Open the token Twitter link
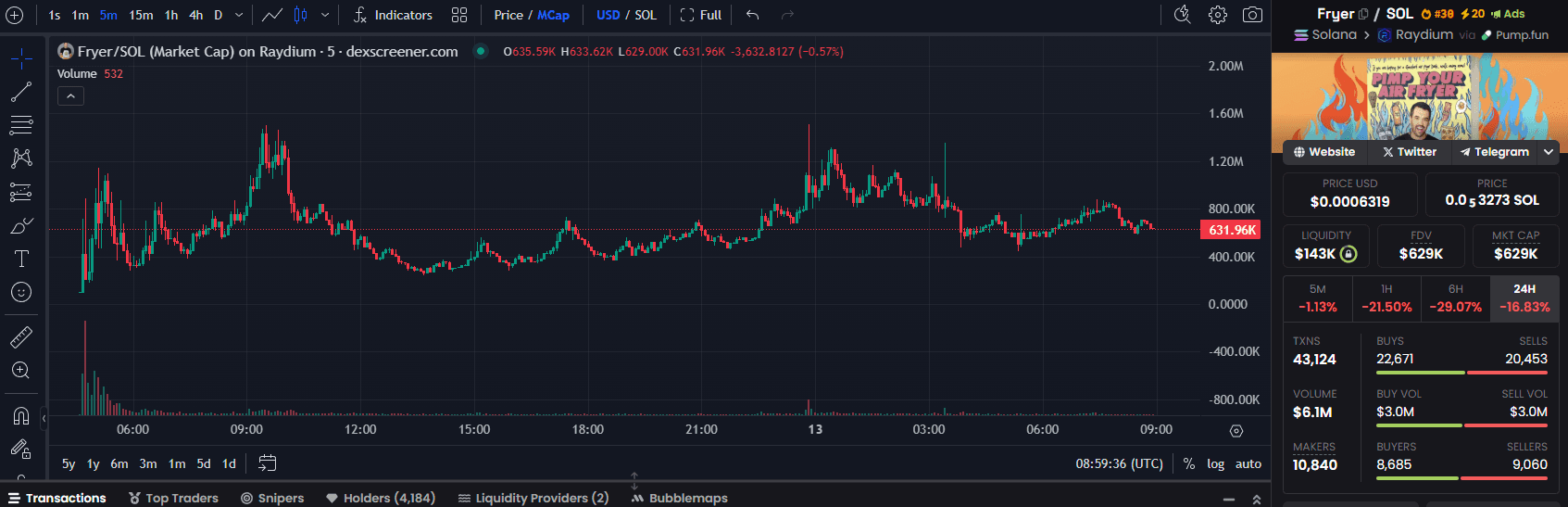Screen dimensions: 1568x507 pos(1410,152)
